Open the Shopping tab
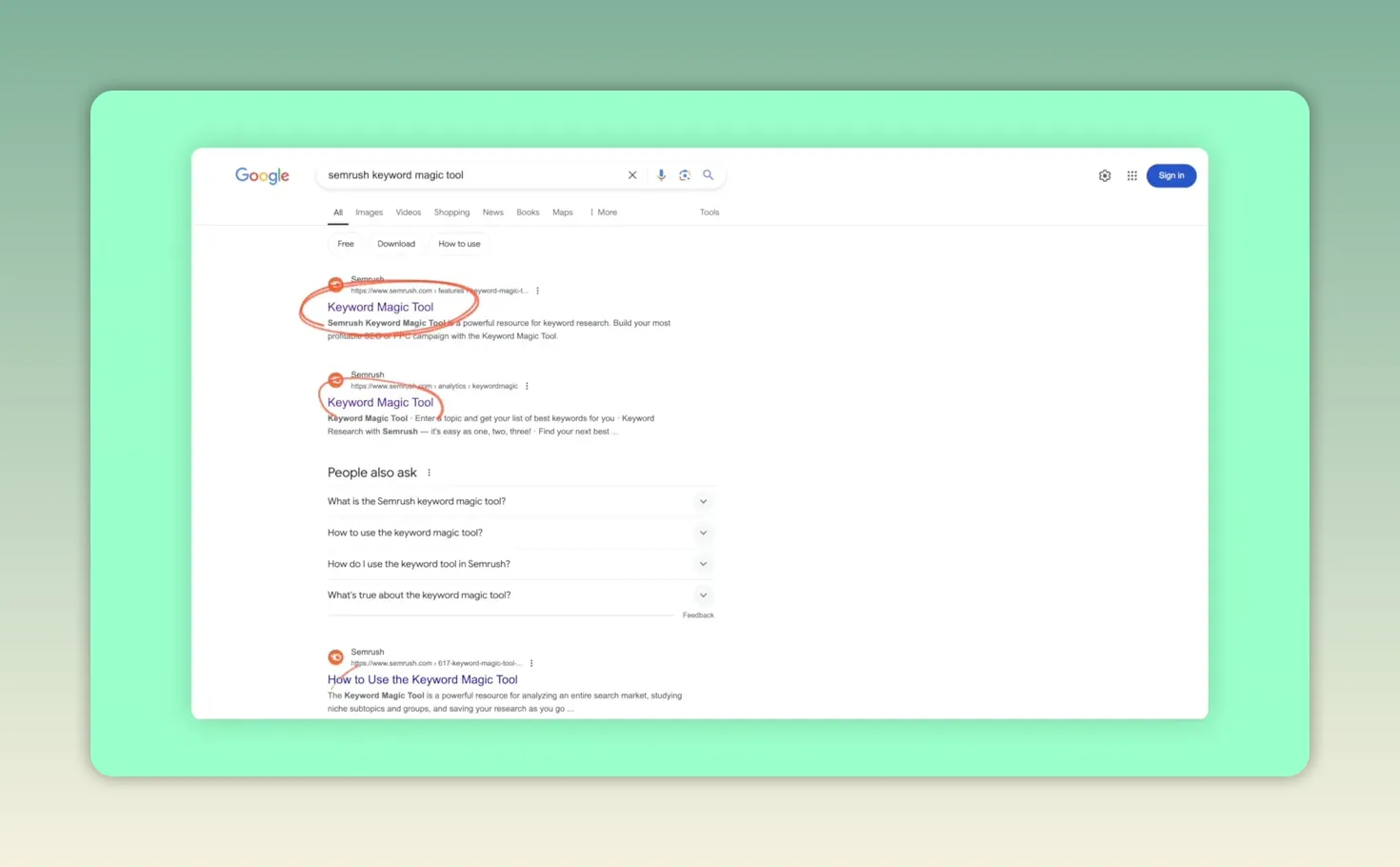This screenshot has width=1400, height=867. (x=452, y=212)
